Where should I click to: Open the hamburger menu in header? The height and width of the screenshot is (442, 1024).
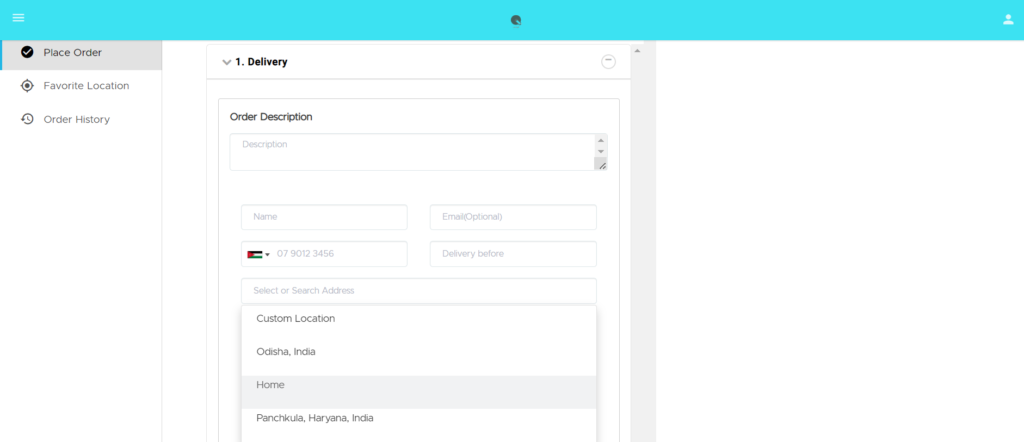(18, 18)
